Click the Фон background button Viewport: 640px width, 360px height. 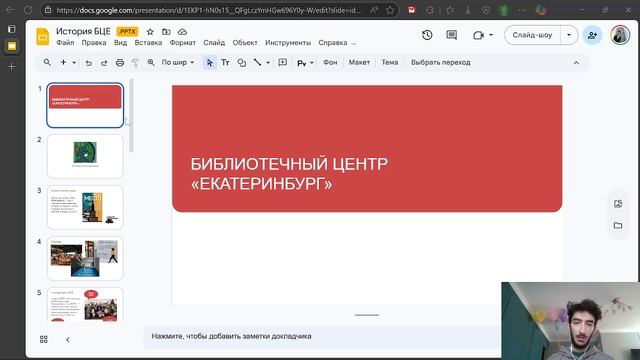(330, 62)
